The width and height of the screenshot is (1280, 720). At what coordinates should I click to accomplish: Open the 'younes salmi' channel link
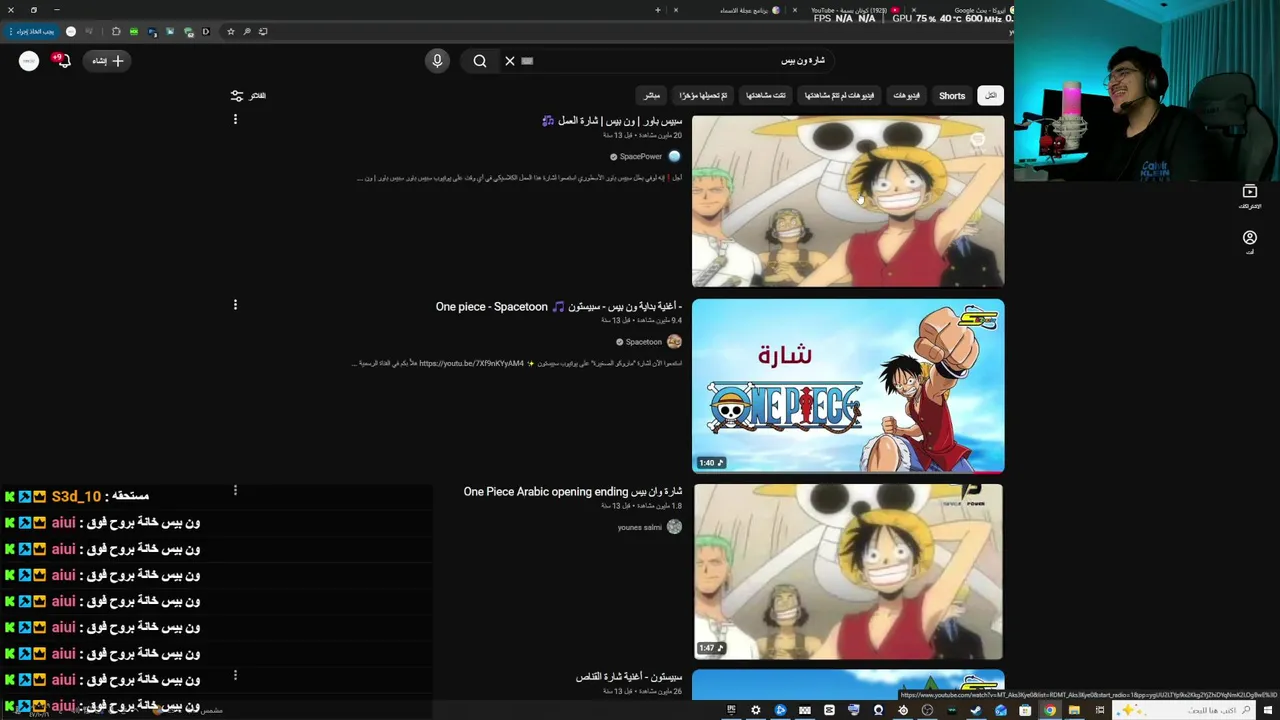point(640,527)
